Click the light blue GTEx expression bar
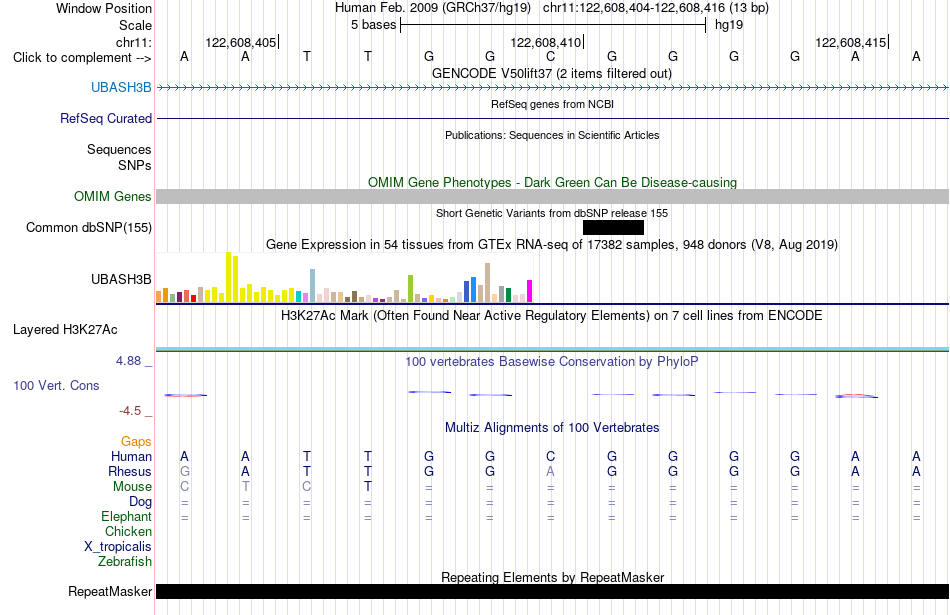The image size is (950, 615). [x=313, y=285]
